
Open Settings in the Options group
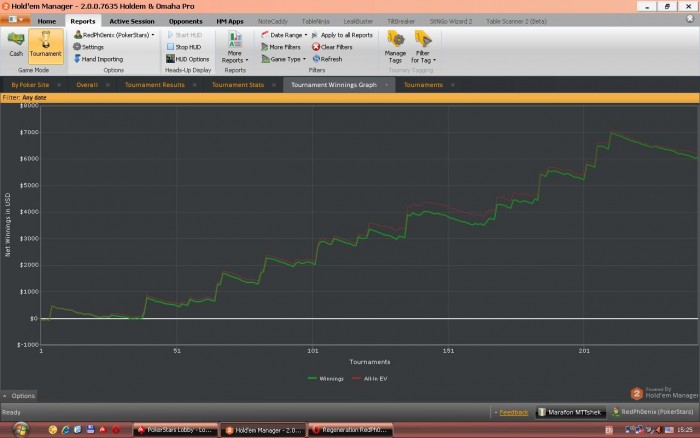point(88,47)
